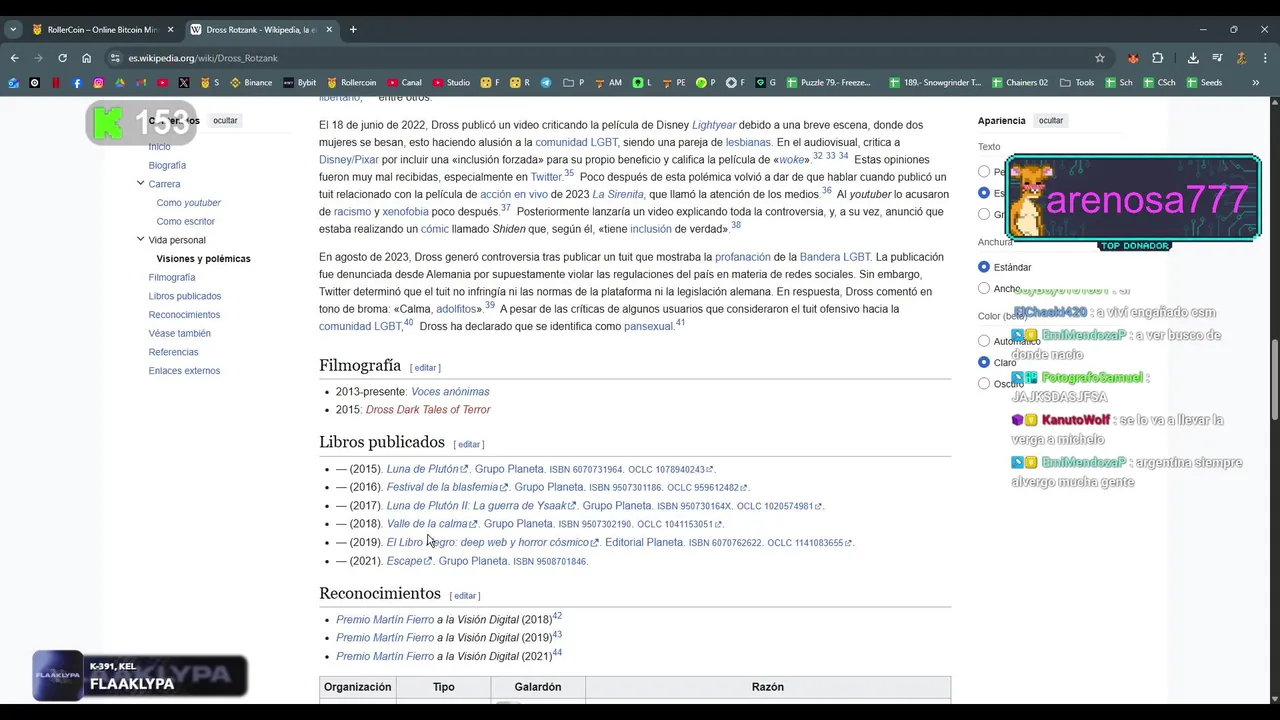Select the Claro color radio button
This screenshot has width=1280, height=720.
click(x=984, y=362)
